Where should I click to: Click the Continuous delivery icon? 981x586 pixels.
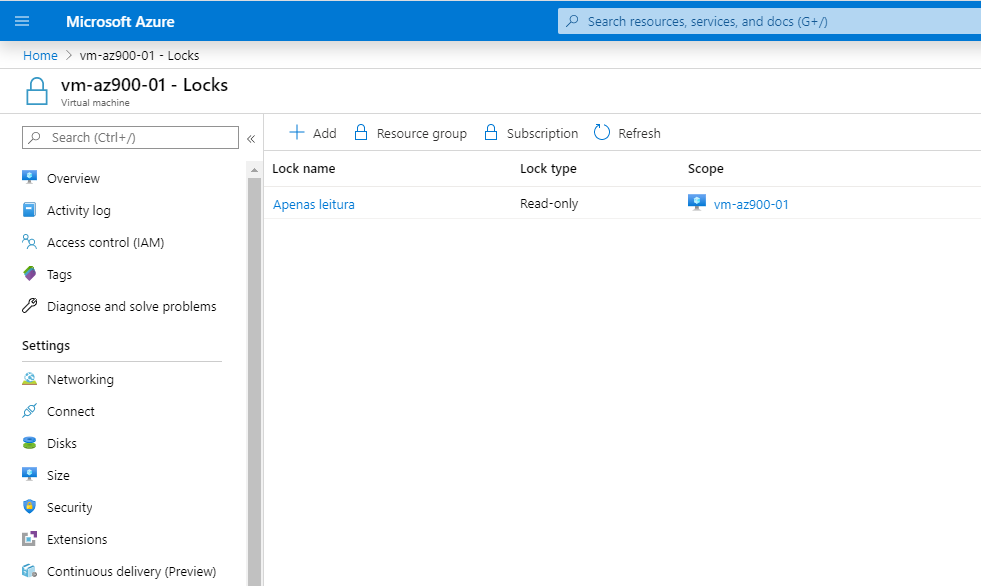click(x=29, y=570)
